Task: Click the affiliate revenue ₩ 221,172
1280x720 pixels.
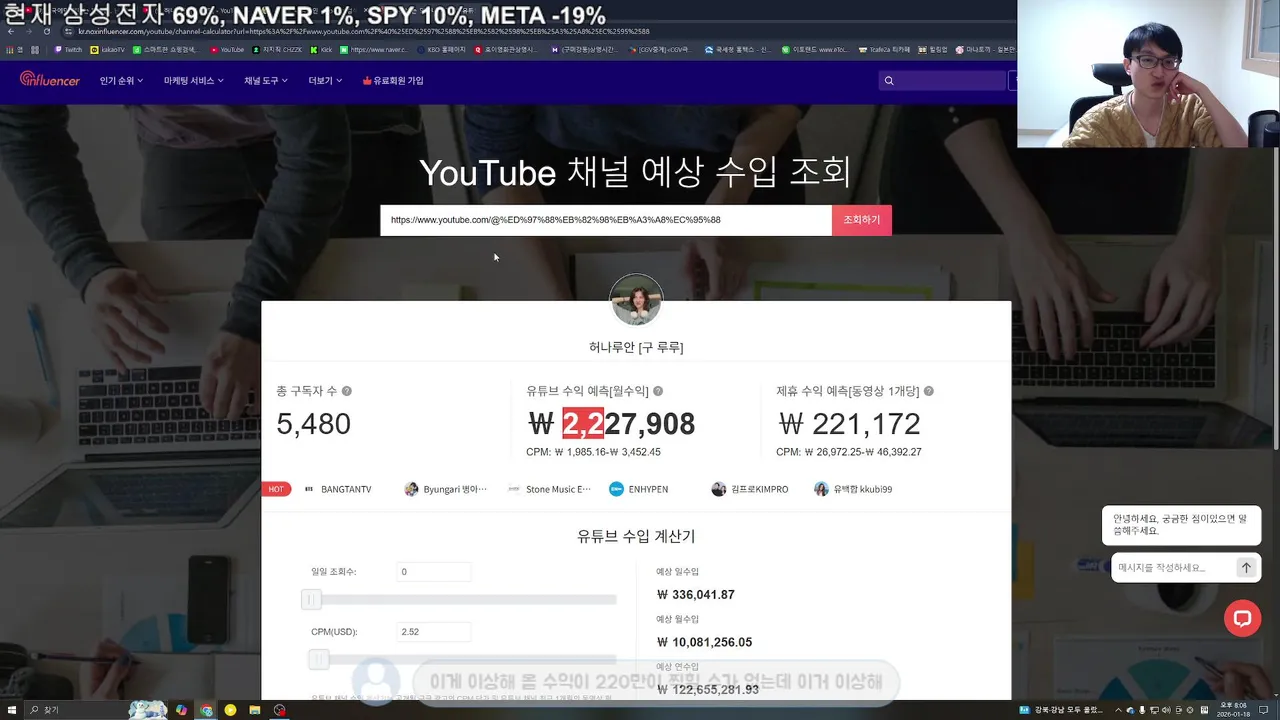Action: point(849,424)
